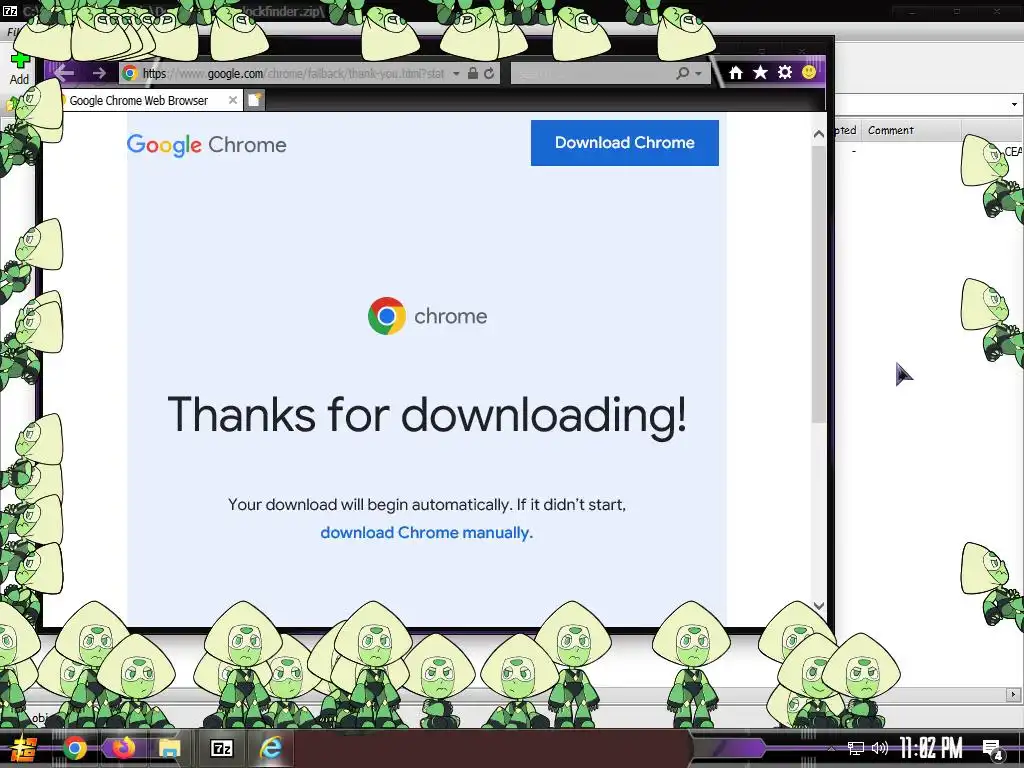1024x768 pixels.
Task: Open the Start menu button
Action: [22, 748]
